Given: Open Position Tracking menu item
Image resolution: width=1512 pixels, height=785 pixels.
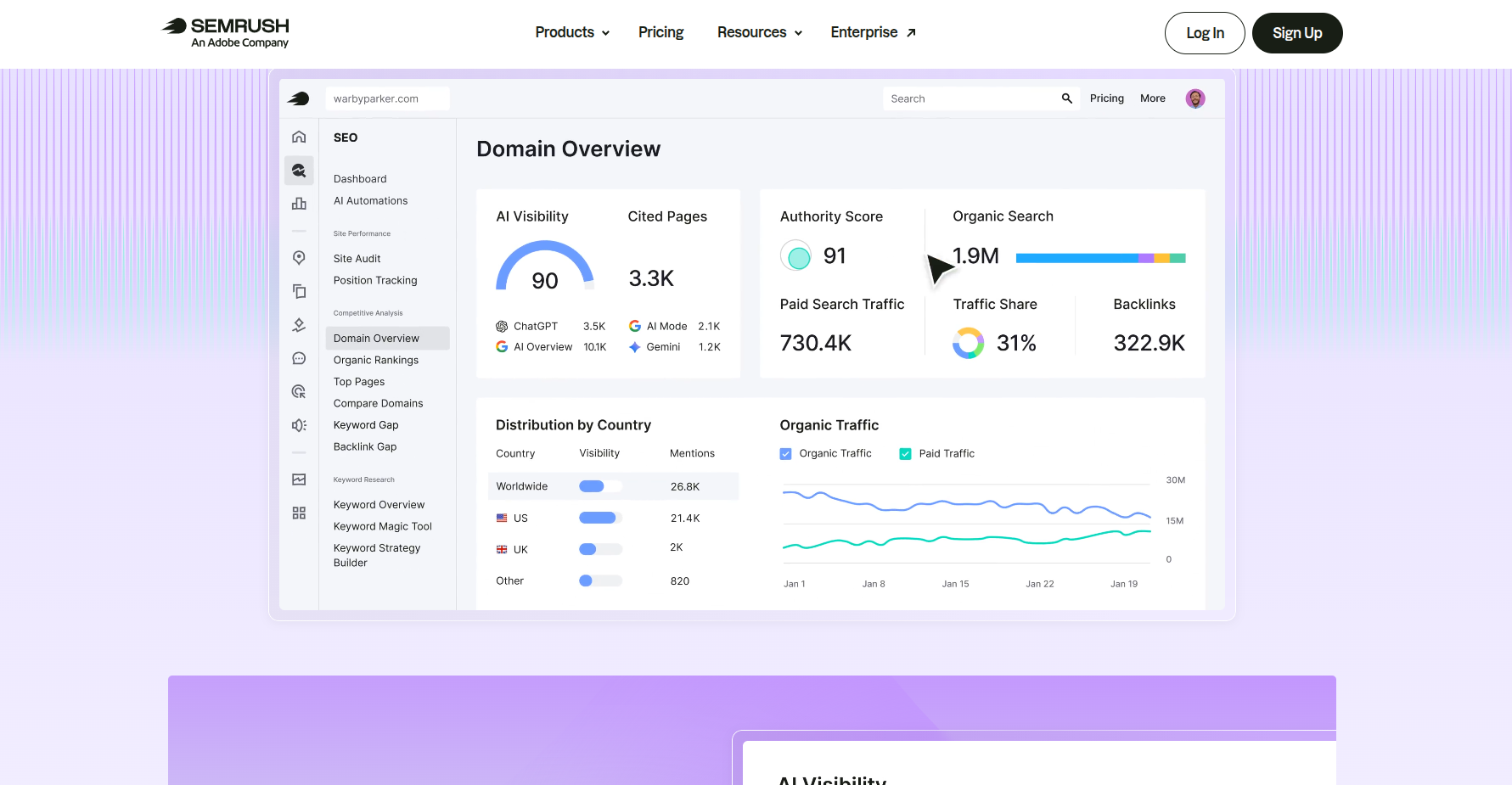Looking at the screenshot, I should tap(375, 281).
